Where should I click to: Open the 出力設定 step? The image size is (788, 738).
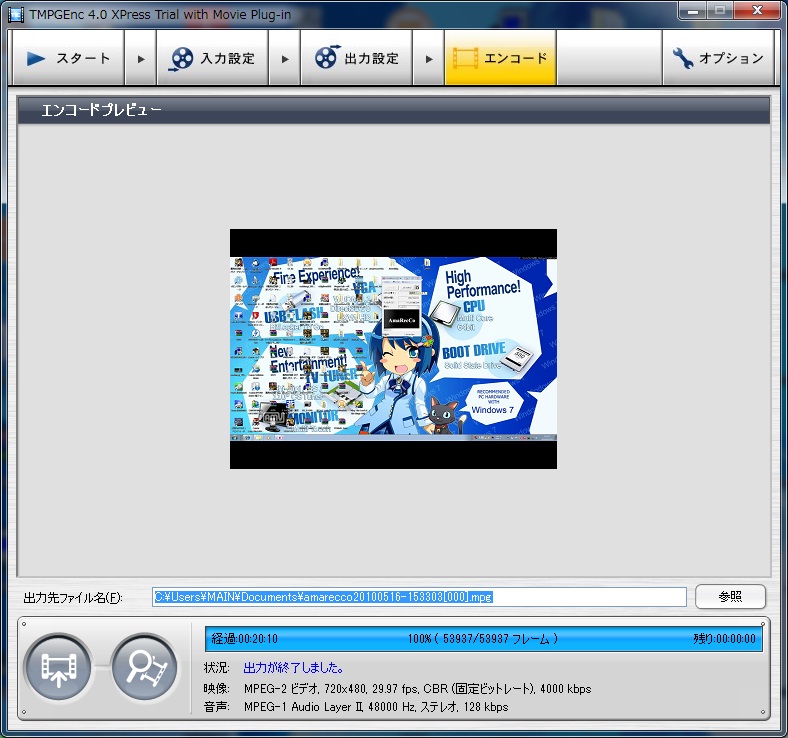point(356,58)
